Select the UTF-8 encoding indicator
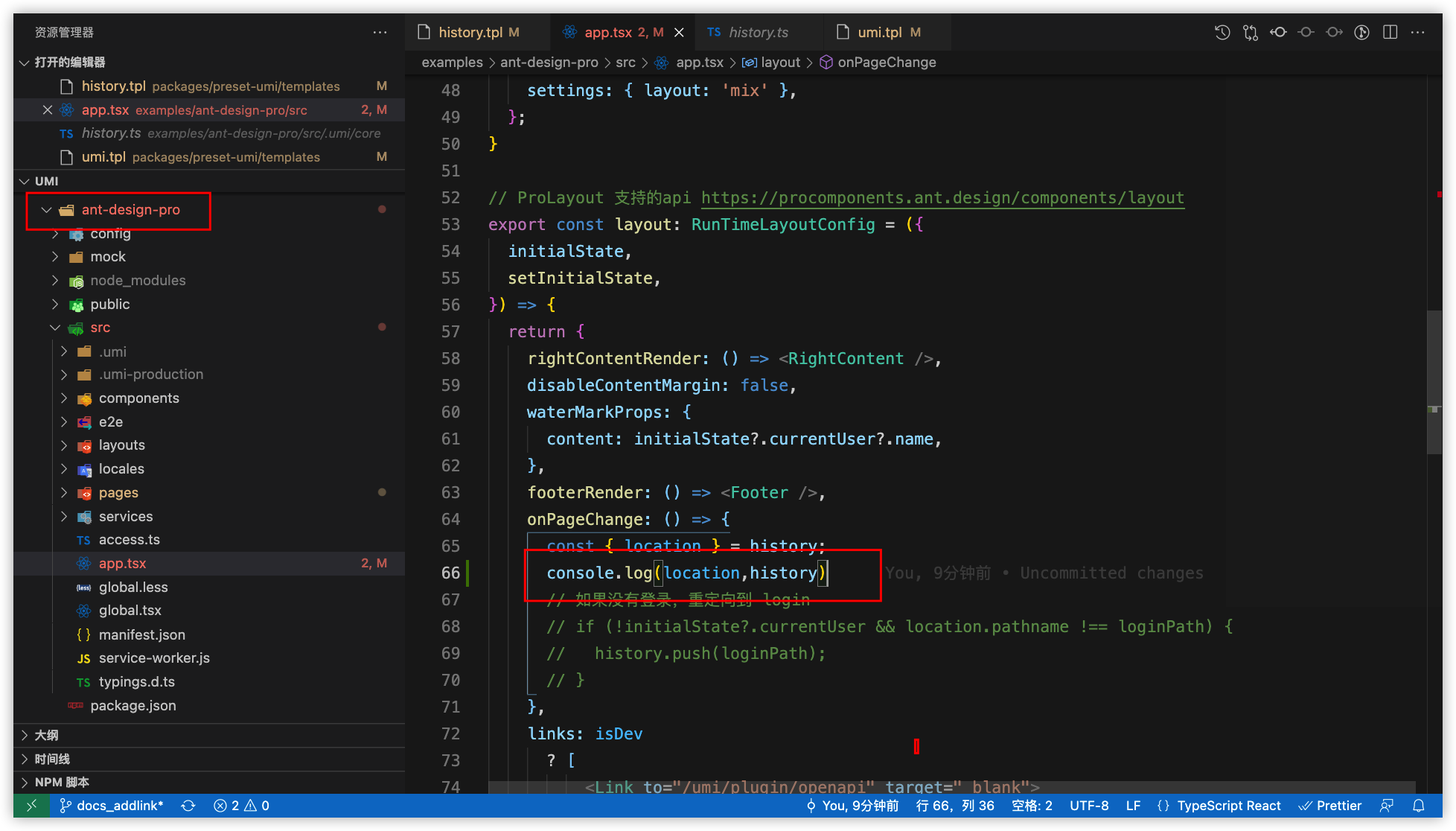The height and width of the screenshot is (831, 1456). point(1089,805)
